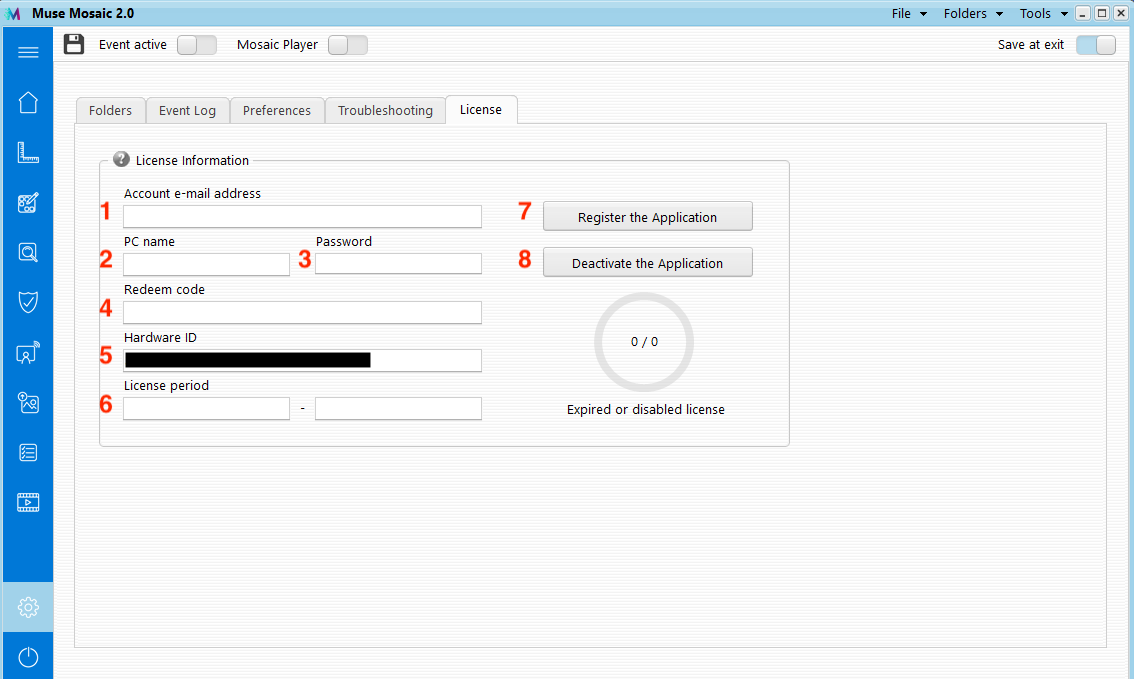This screenshot has width=1134, height=679.
Task: Click the Muse Mosaic logo in title bar
Action: [x=13, y=14]
